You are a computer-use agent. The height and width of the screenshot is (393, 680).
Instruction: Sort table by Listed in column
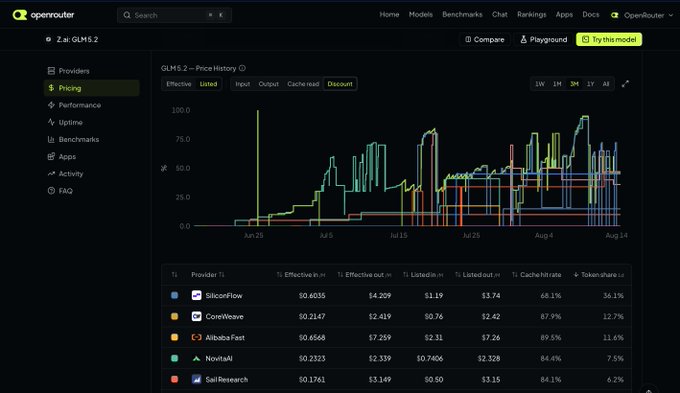point(423,275)
